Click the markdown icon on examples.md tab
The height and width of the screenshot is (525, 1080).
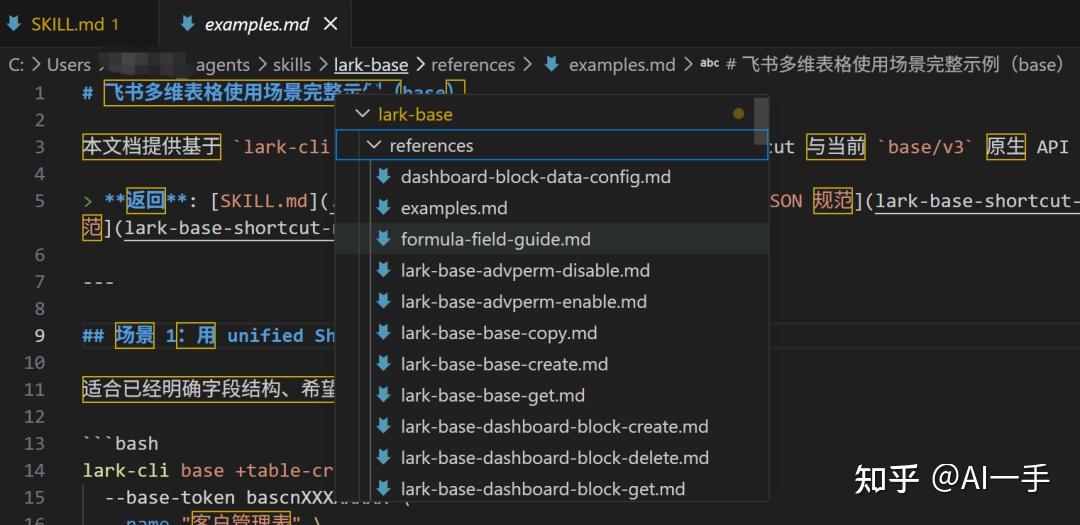tap(187, 25)
